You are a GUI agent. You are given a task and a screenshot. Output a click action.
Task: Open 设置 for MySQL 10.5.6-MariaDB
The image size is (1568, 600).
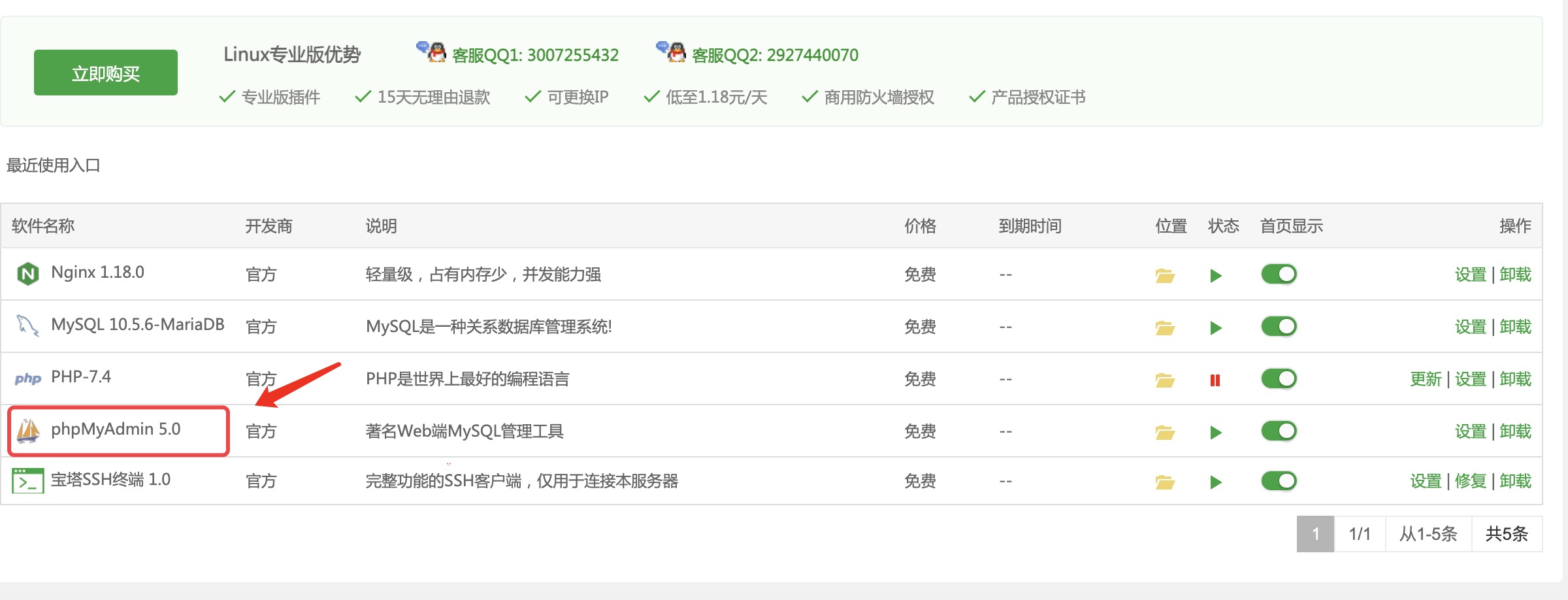pyautogui.click(x=1471, y=327)
